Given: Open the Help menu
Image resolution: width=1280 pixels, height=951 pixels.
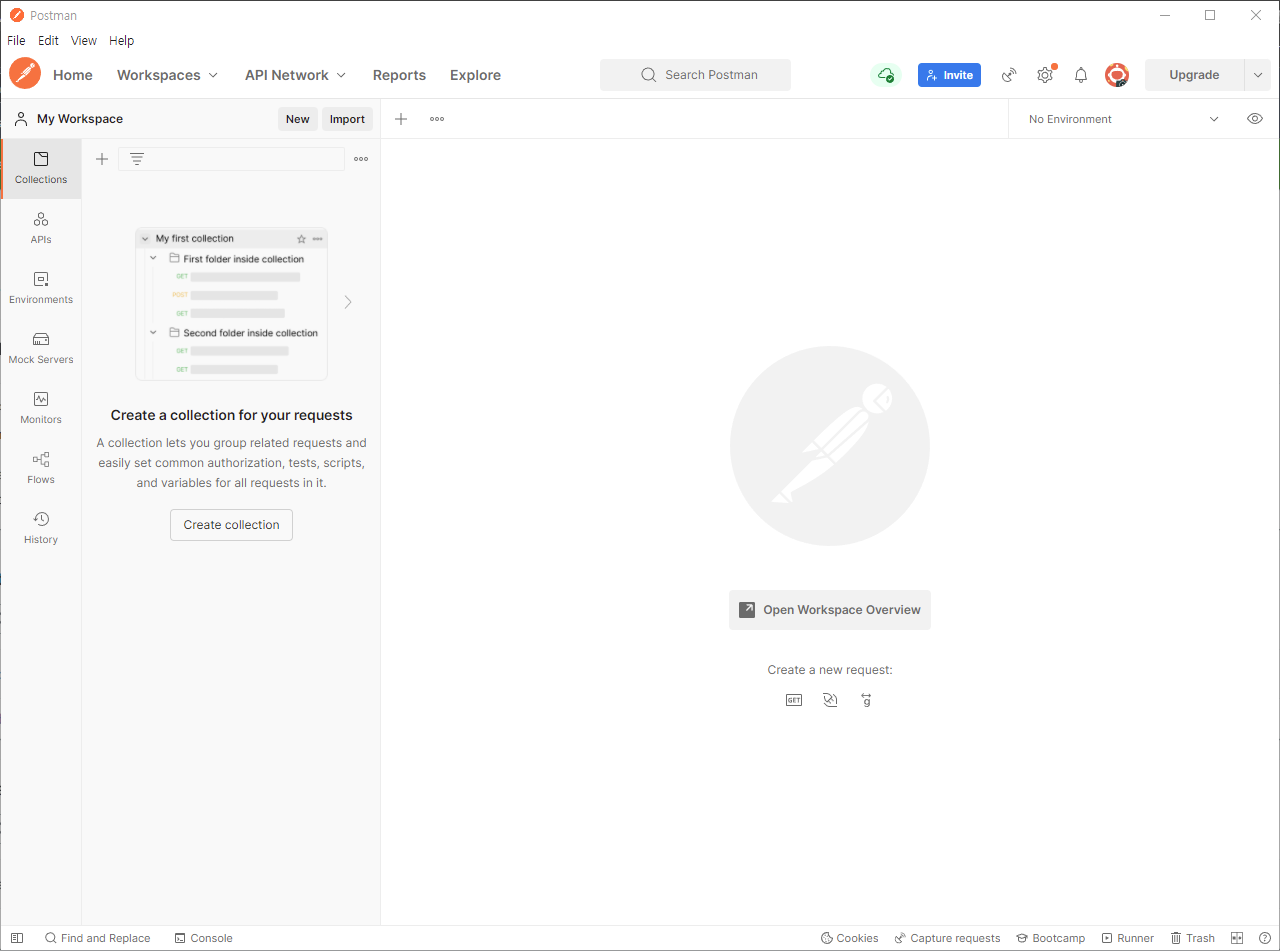Looking at the screenshot, I should pyautogui.click(x=121, y=41).
